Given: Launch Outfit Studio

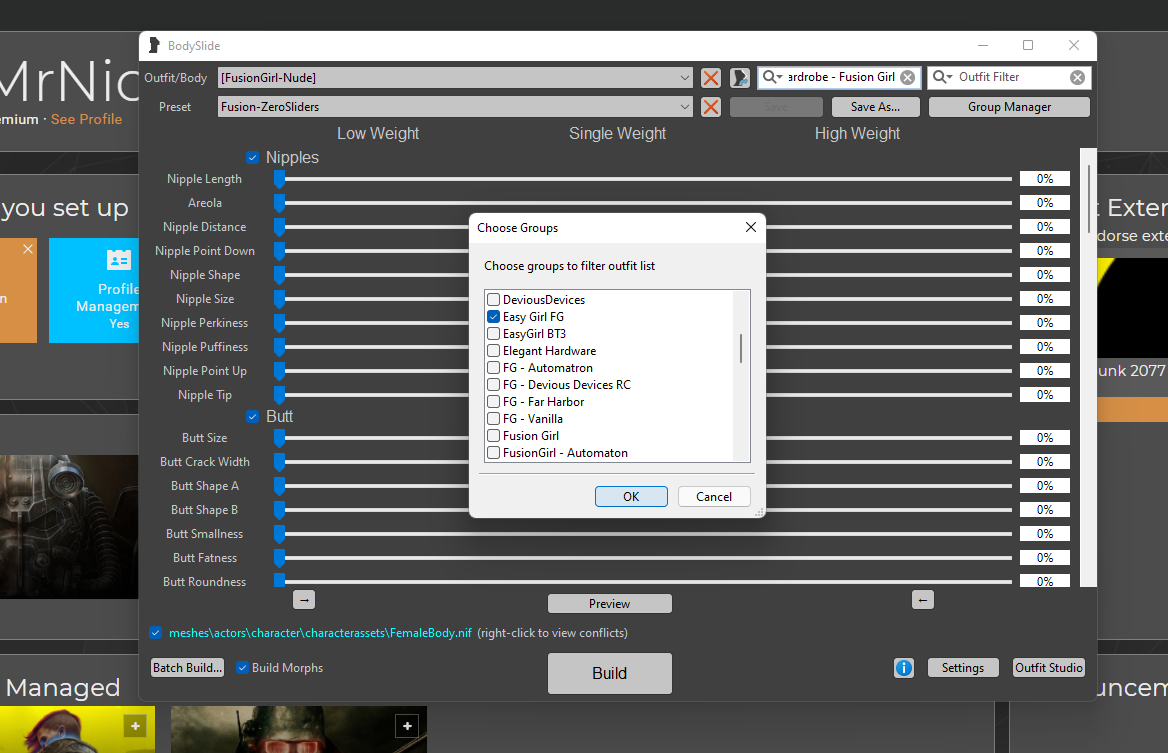Looking at the screenshot, I should (1049, 668).
